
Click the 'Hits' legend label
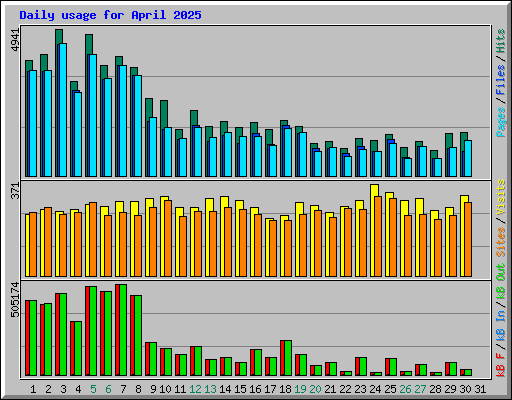[500, 41]
